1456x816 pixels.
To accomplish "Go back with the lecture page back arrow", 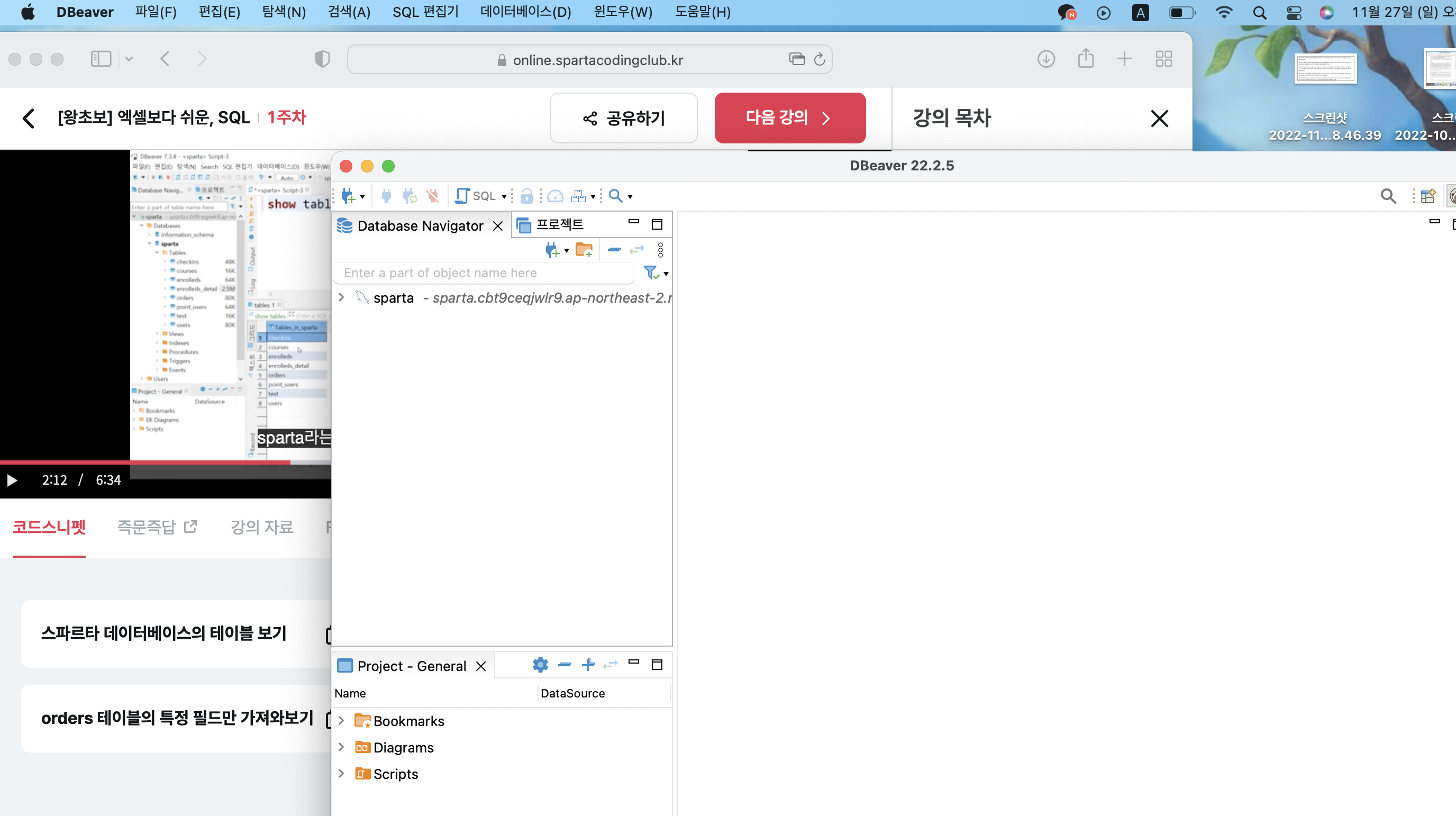I will (28, 118).
